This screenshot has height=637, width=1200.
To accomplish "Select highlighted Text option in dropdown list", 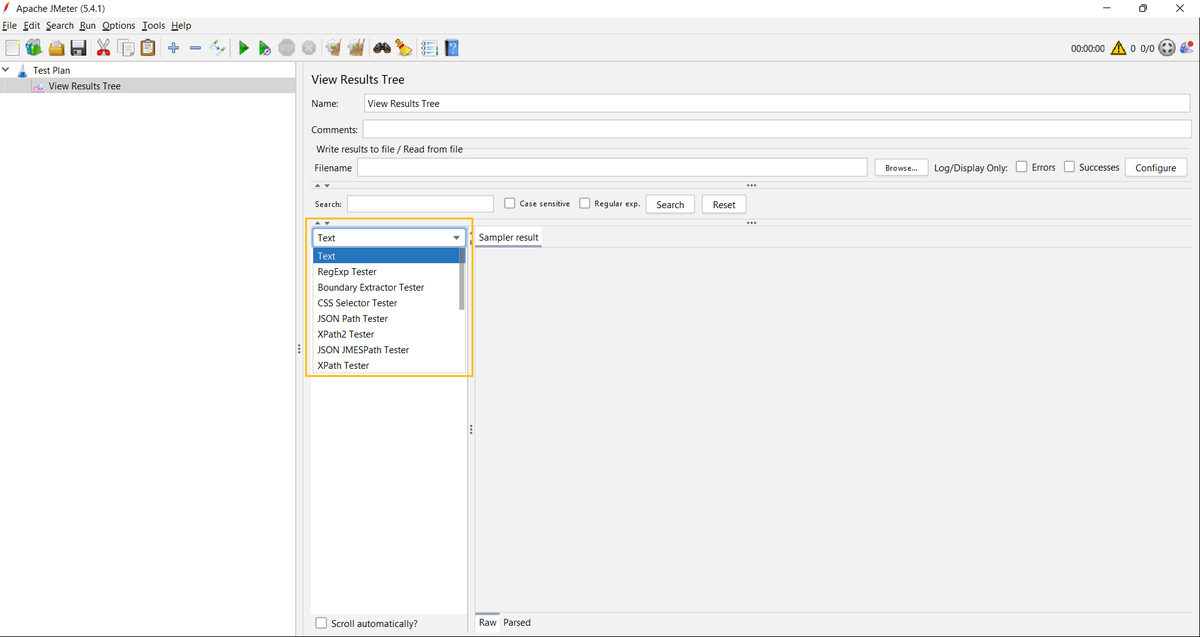I will pyautogui.click(x=386, y=256).
